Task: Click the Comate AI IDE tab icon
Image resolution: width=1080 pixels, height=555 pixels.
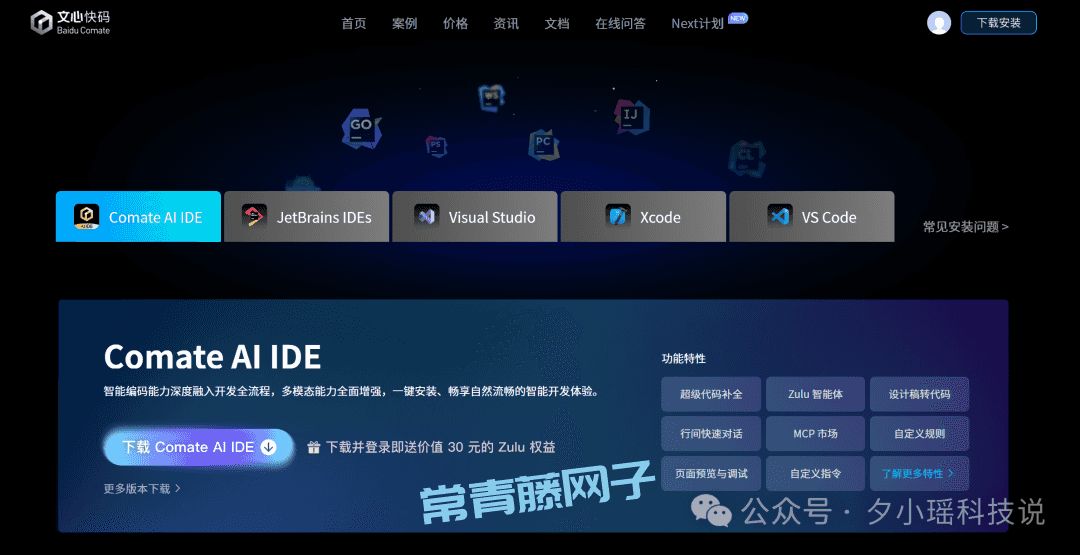Action: tap(87, 217)
